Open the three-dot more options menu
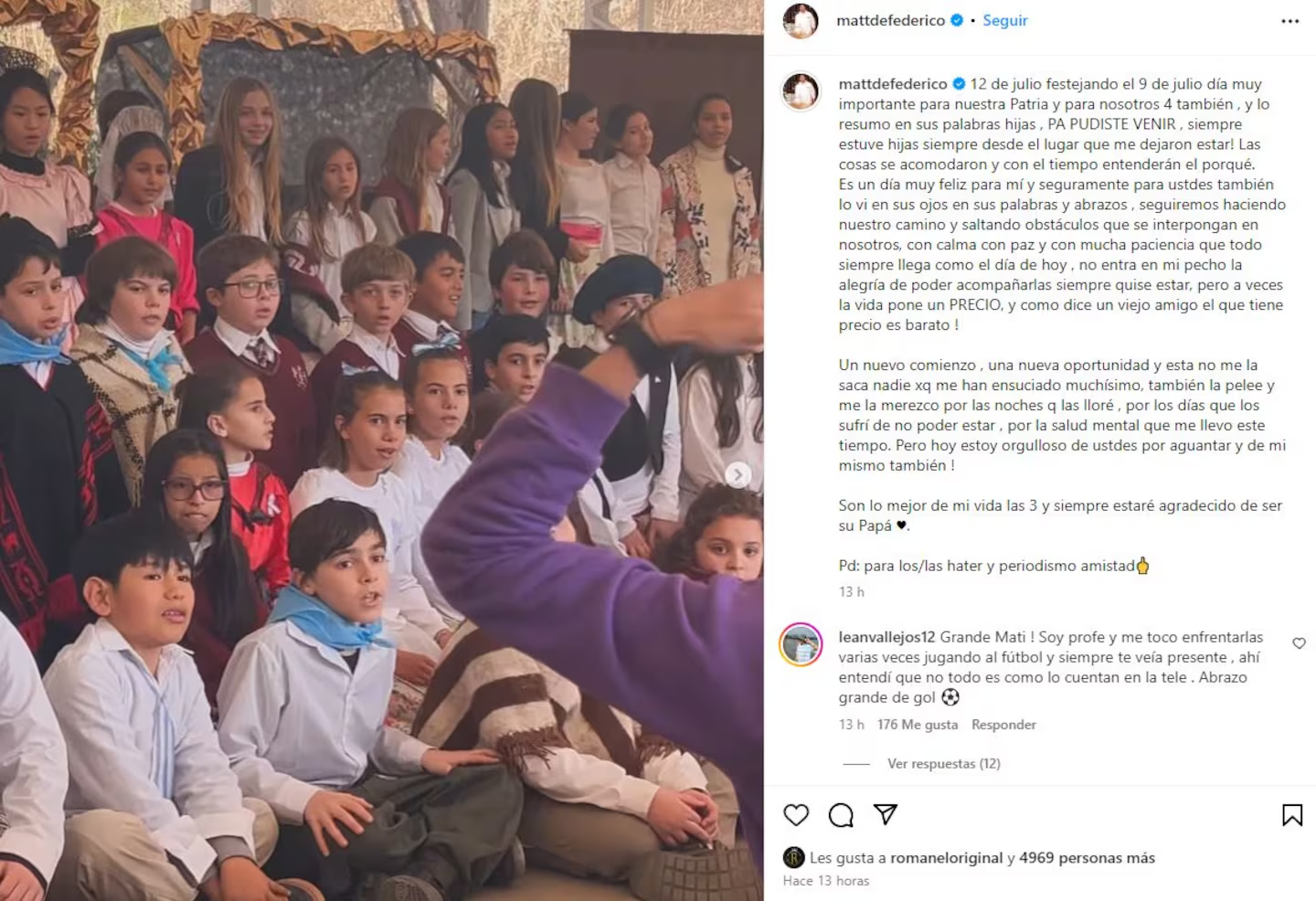Viewport: 1316px width, 901px height. 1289,21
